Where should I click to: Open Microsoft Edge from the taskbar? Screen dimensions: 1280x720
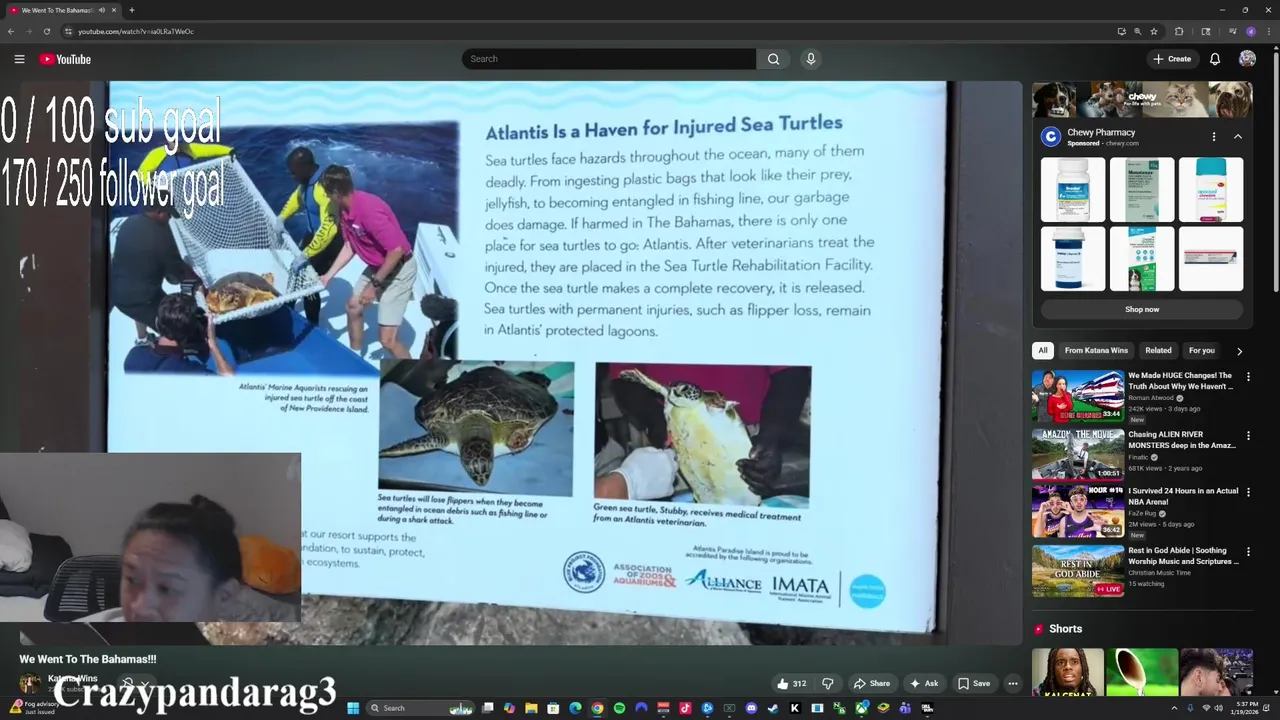click(x=575, y=708)
